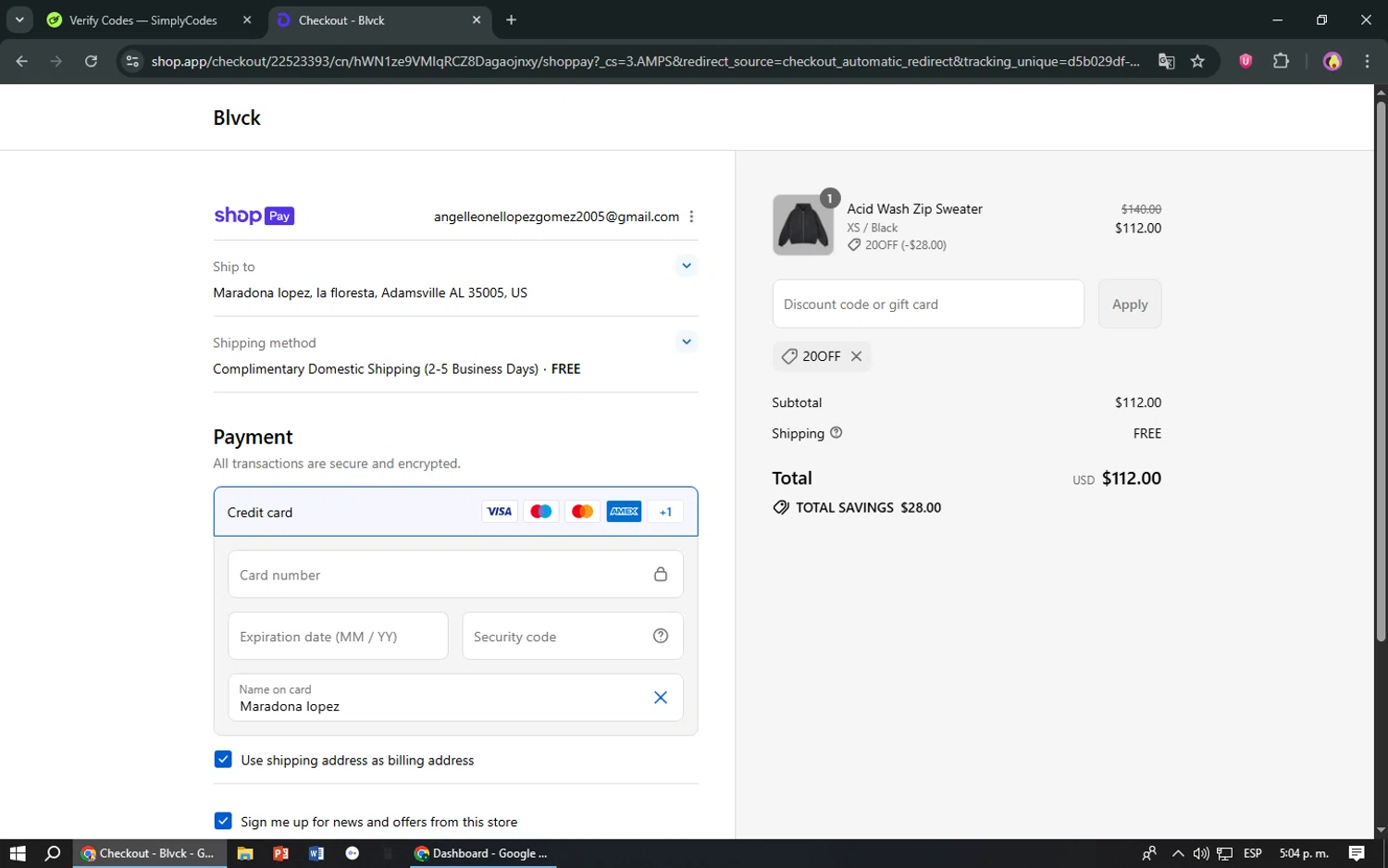Reload the checkout page
This screenshot has height=868, width=1388.
(x=91, y=61)
